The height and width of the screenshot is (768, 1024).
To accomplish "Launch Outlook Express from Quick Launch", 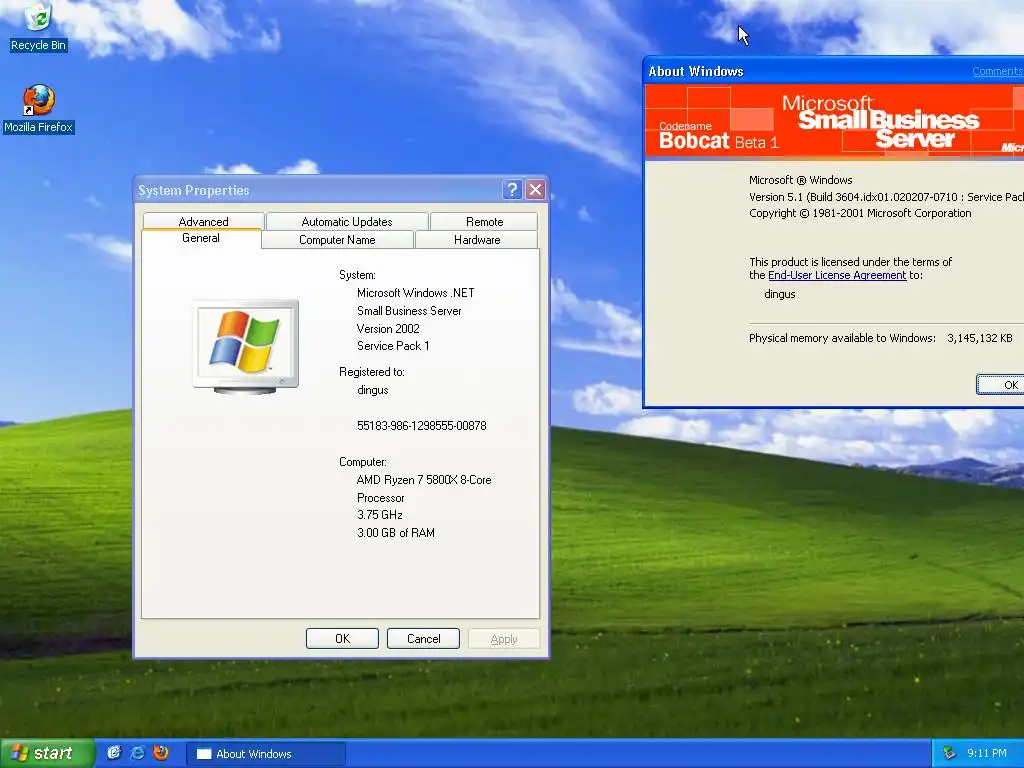I will click(x=114, y=753).
